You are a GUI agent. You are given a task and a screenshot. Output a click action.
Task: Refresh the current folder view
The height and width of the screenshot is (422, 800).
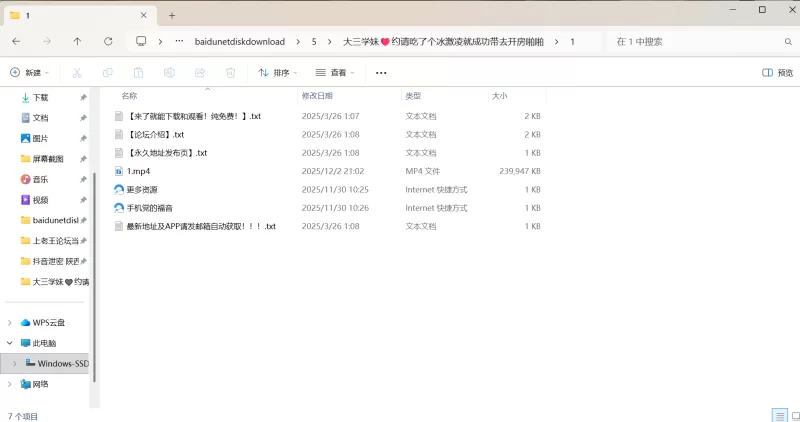pyautogui.click(x=108, y=41)
